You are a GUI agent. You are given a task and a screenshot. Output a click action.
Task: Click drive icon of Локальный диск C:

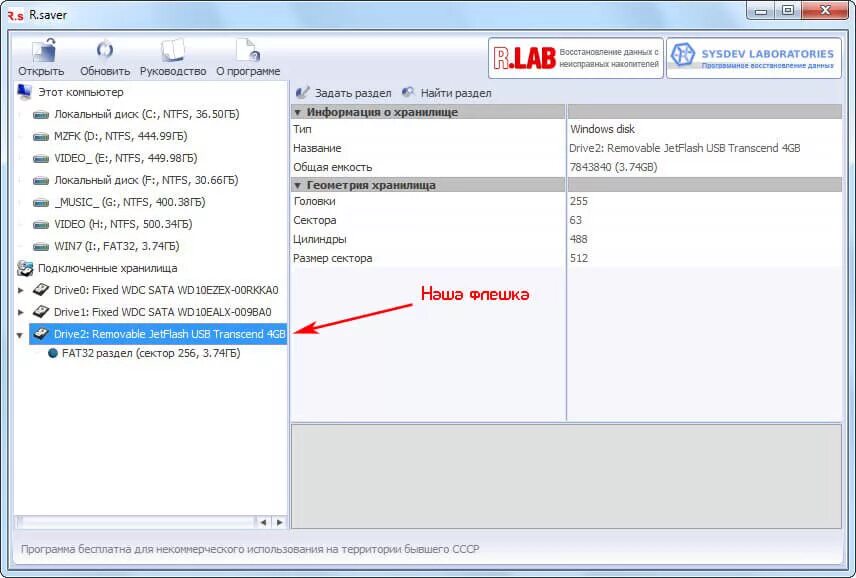(41, 115)
